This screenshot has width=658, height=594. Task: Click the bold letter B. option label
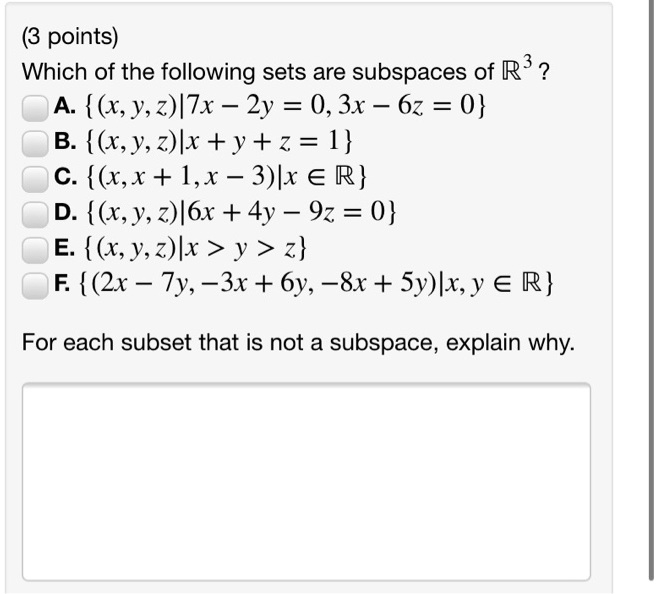(x=65, y=141)
